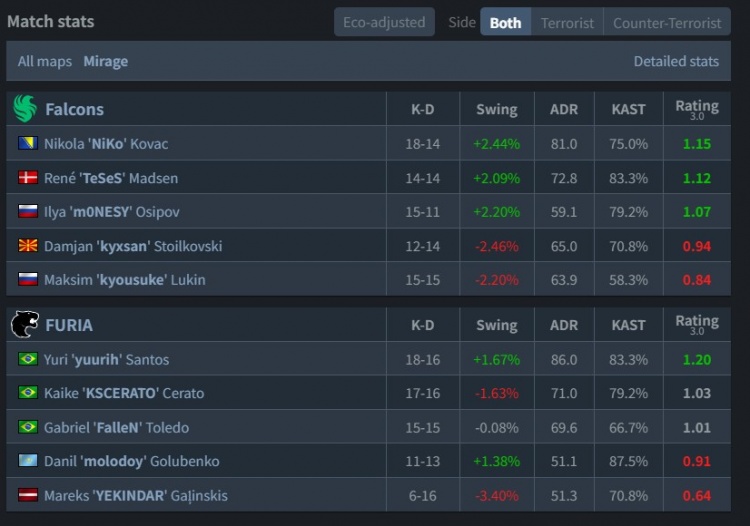Toggle the Eco-adjusted stats button

[x=384, y=22]
